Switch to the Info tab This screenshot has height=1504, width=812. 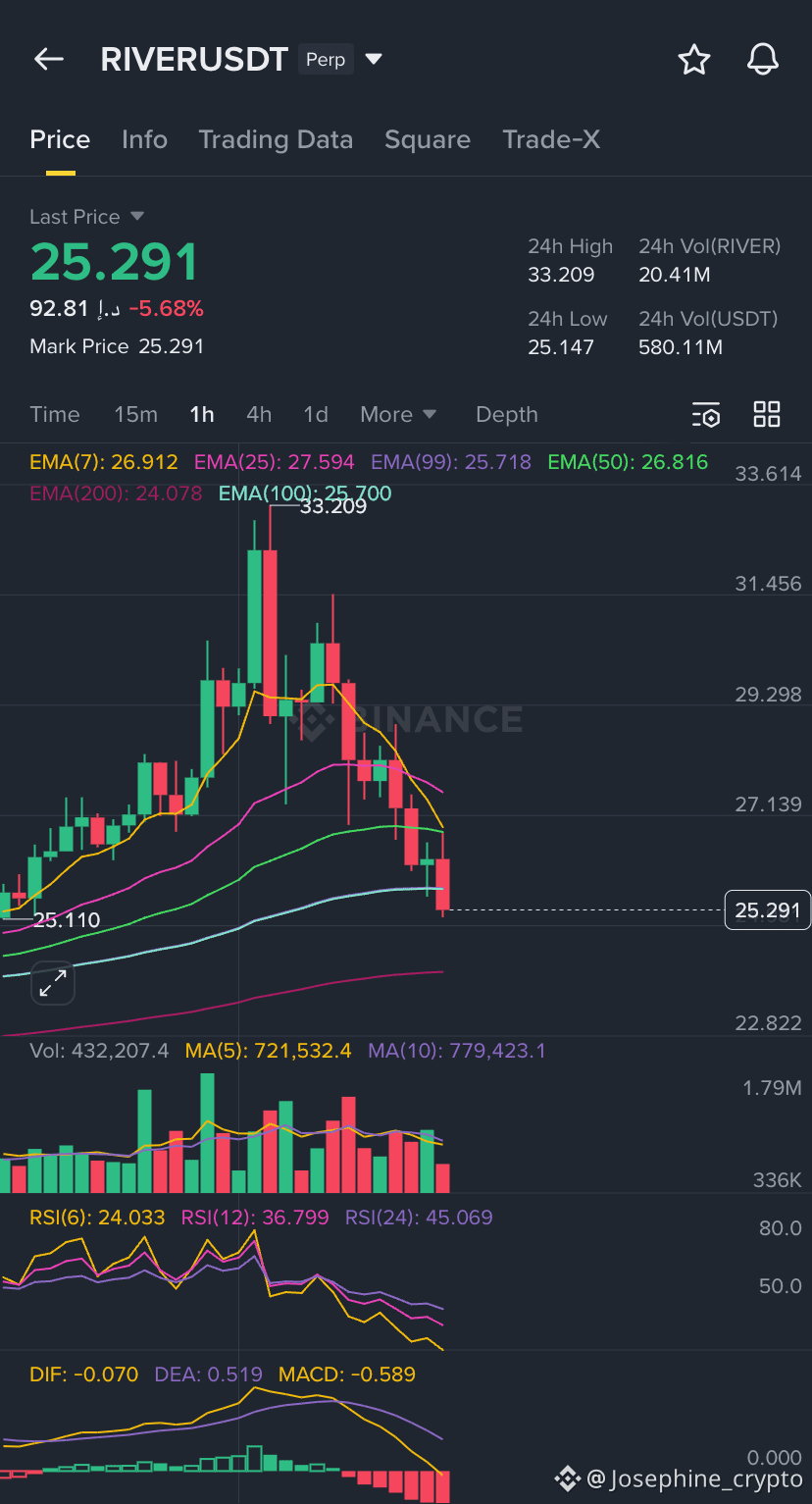144,139
